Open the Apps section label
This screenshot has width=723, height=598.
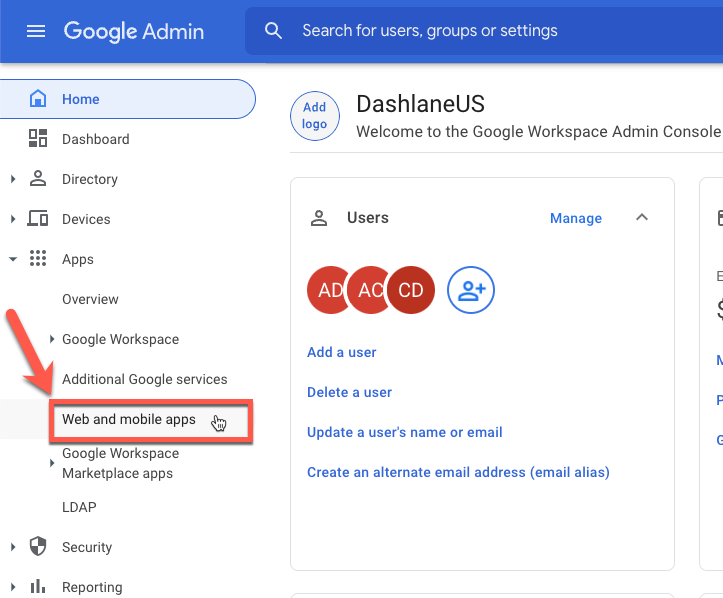(x=78, y=259)
